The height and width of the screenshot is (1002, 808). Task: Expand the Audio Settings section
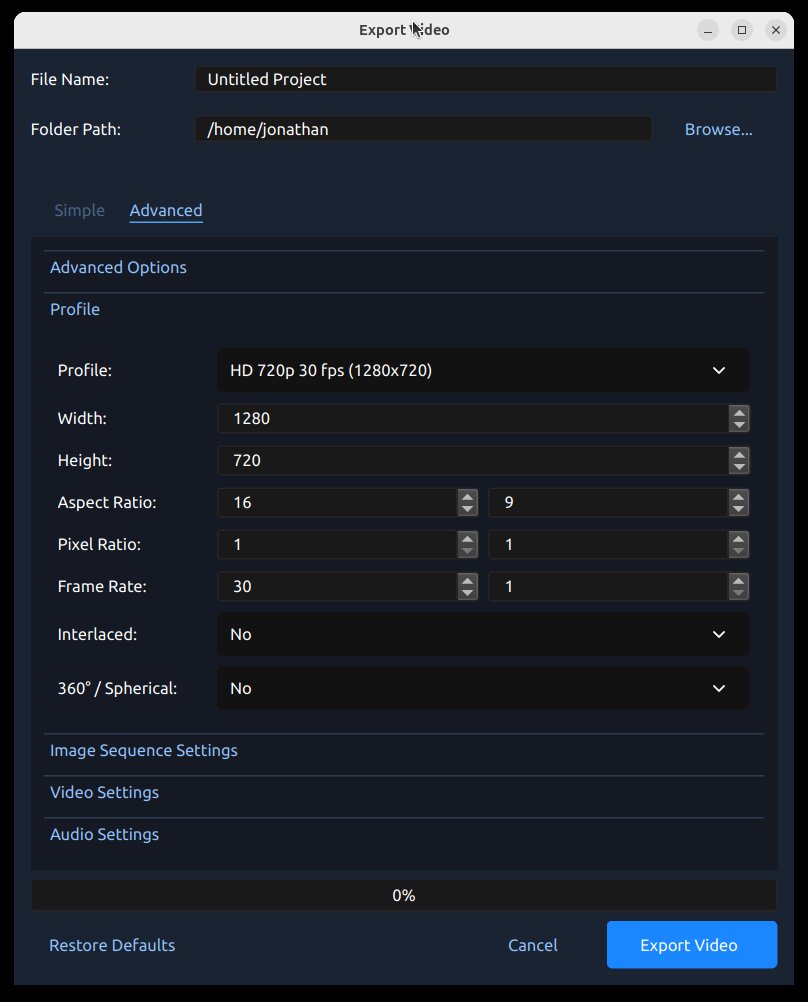pyautogui.click(x=104, y=834)
